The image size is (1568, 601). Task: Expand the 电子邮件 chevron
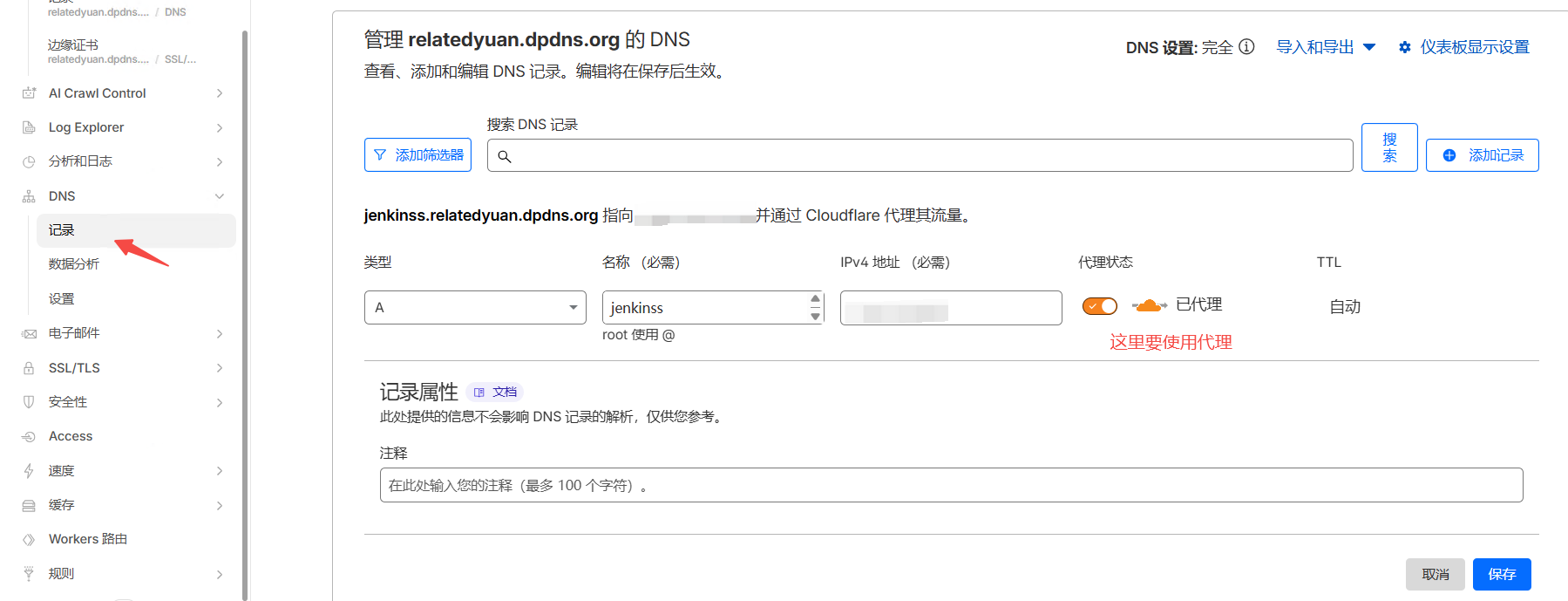[x=220, y=333]
